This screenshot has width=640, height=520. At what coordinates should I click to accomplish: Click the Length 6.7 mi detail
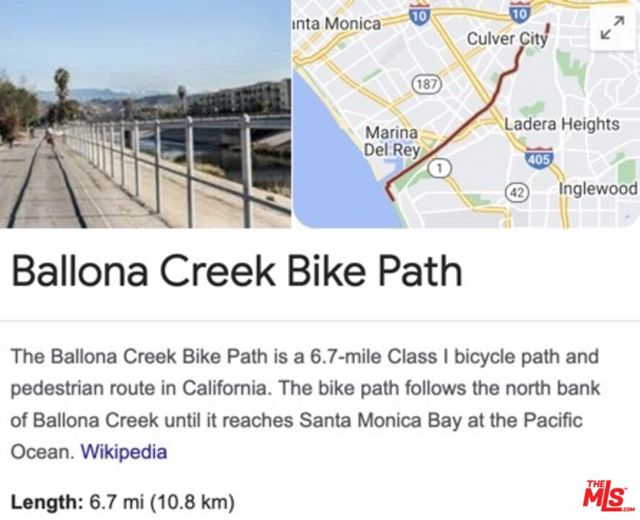click(122, 502)
